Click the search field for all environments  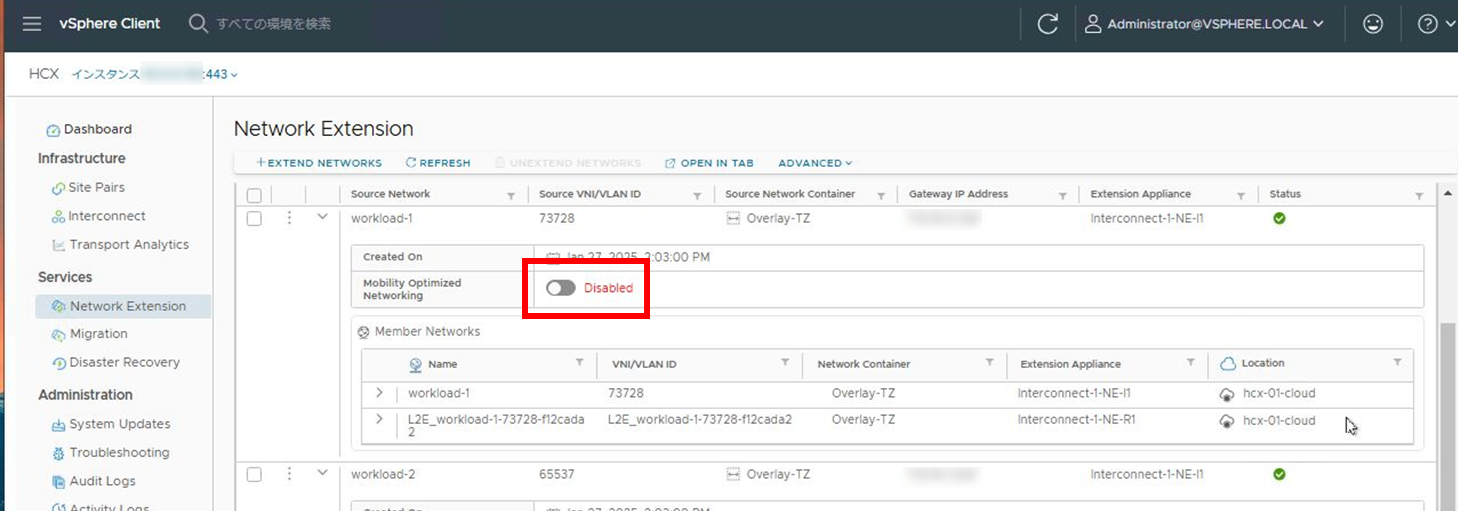(274, 24)
